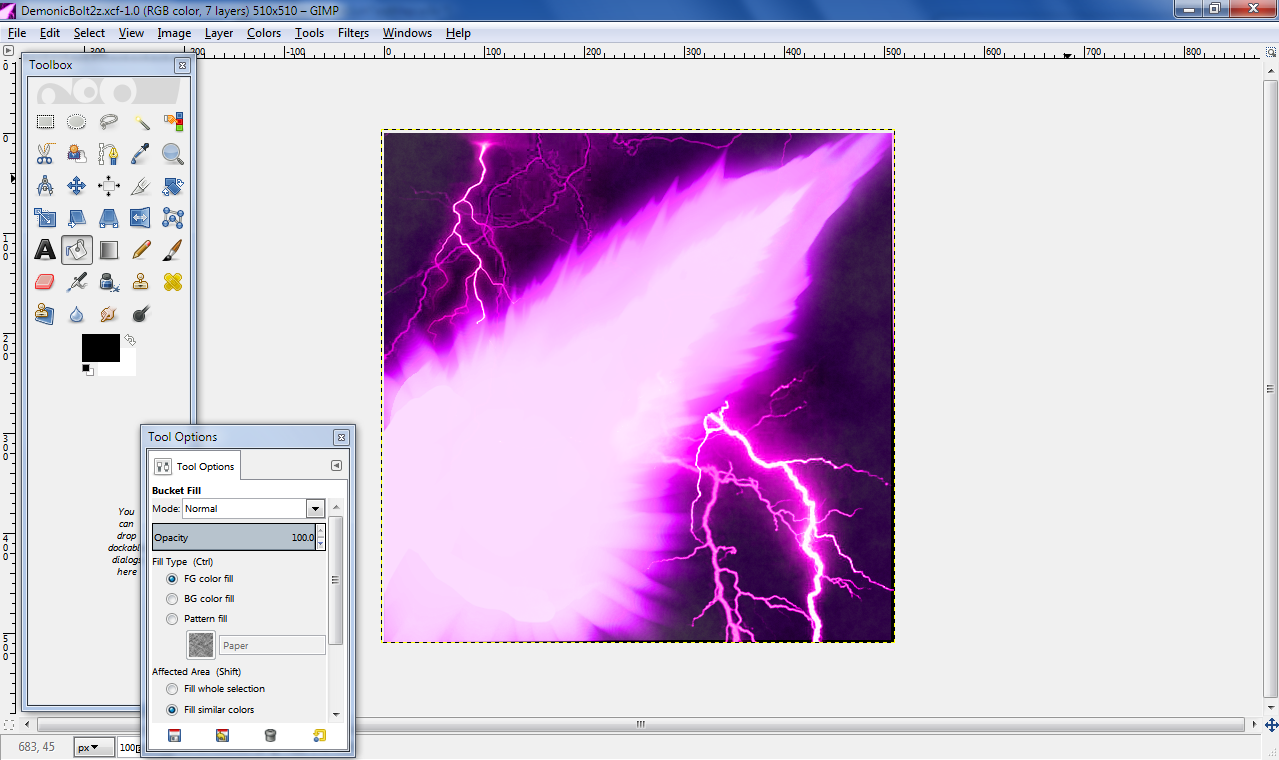This screenshot has height=760, width=1279.
Task: Click the white background color swatch
Action: (128, 366)
